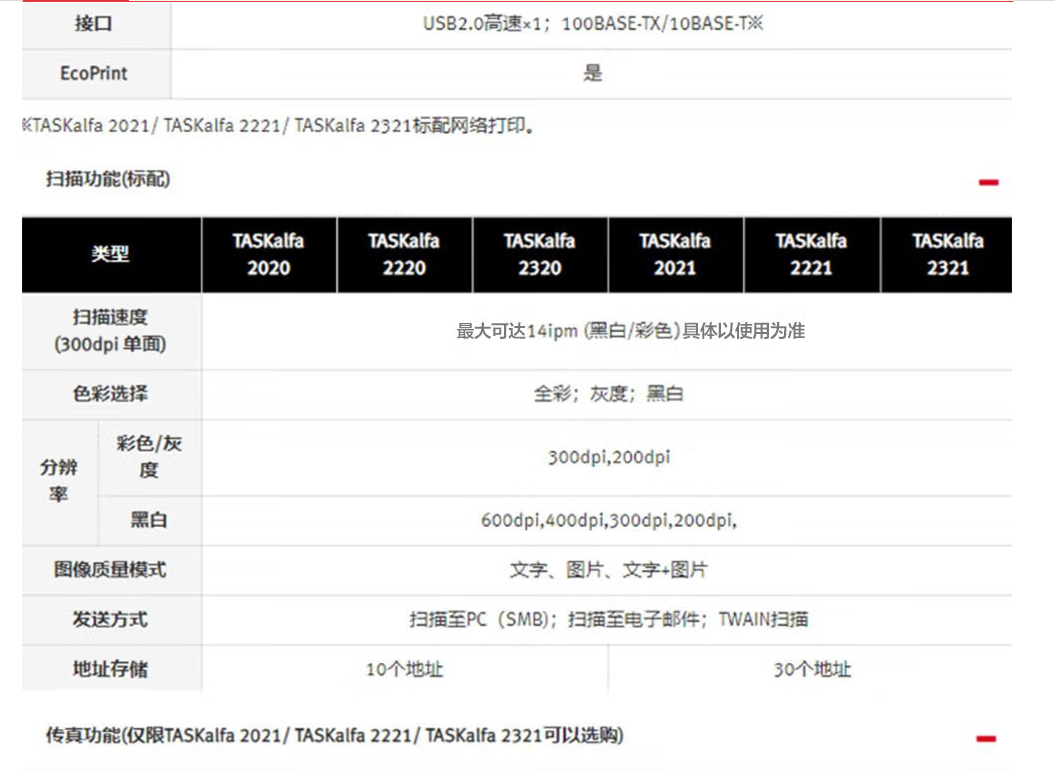Select the 黑白 resolution sub-row label

[149, 520]
